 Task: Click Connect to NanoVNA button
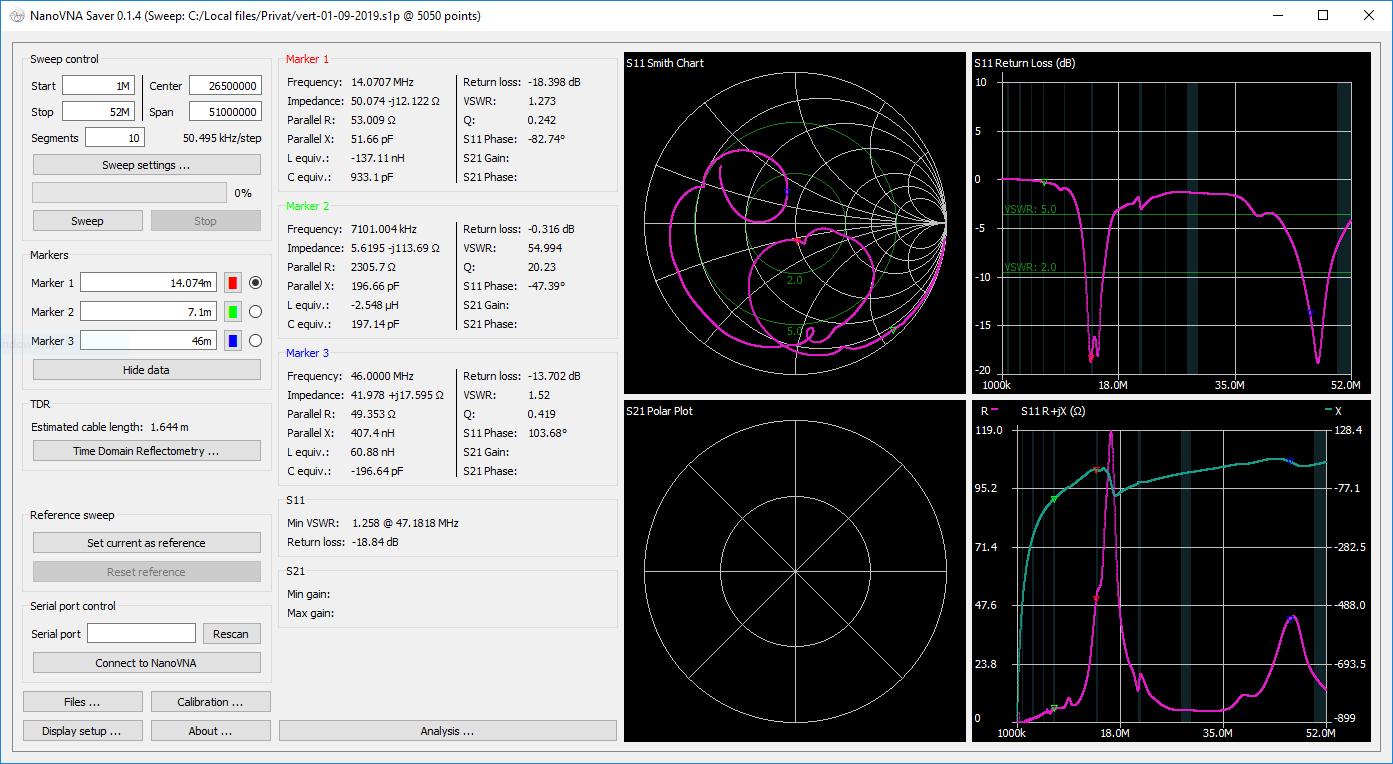146,663
